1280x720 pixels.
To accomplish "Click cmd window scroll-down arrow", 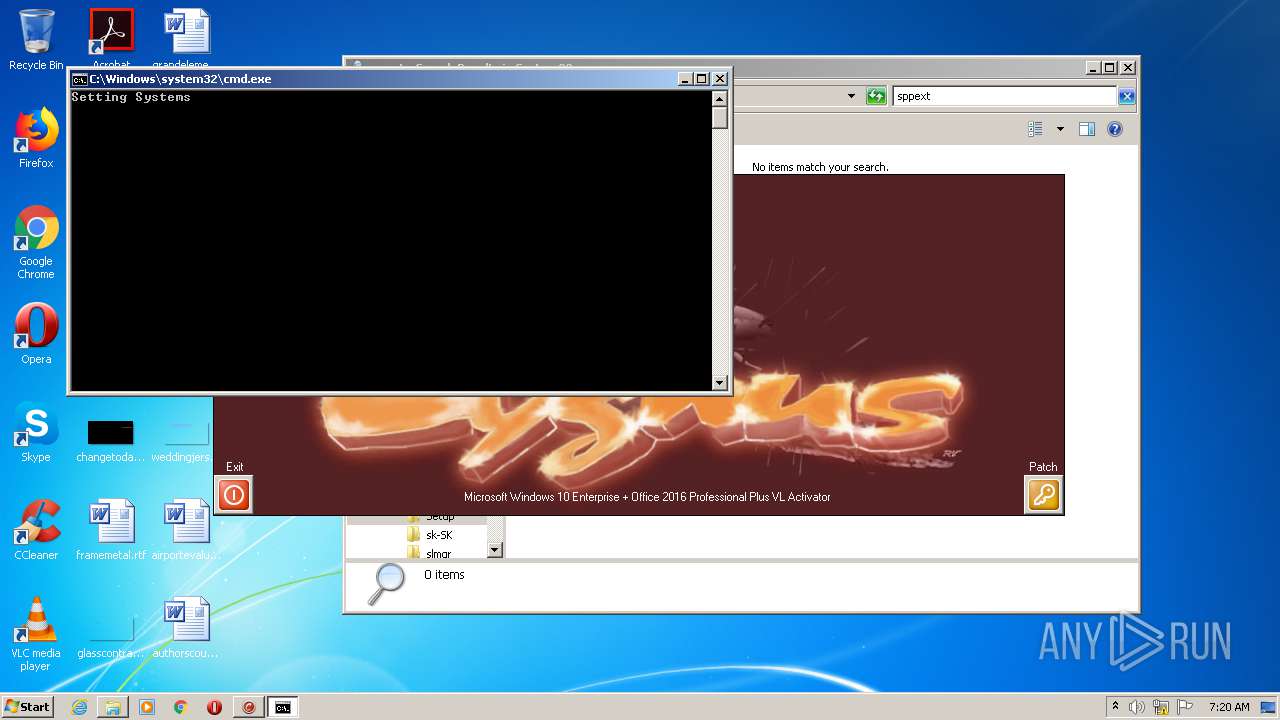I will [719, 382].
